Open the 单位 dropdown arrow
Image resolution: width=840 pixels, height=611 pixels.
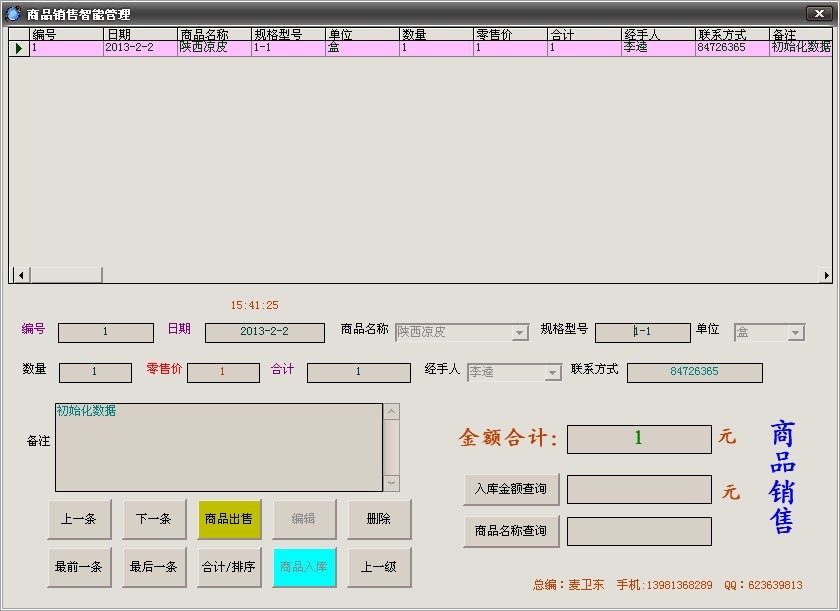point(796,333)
